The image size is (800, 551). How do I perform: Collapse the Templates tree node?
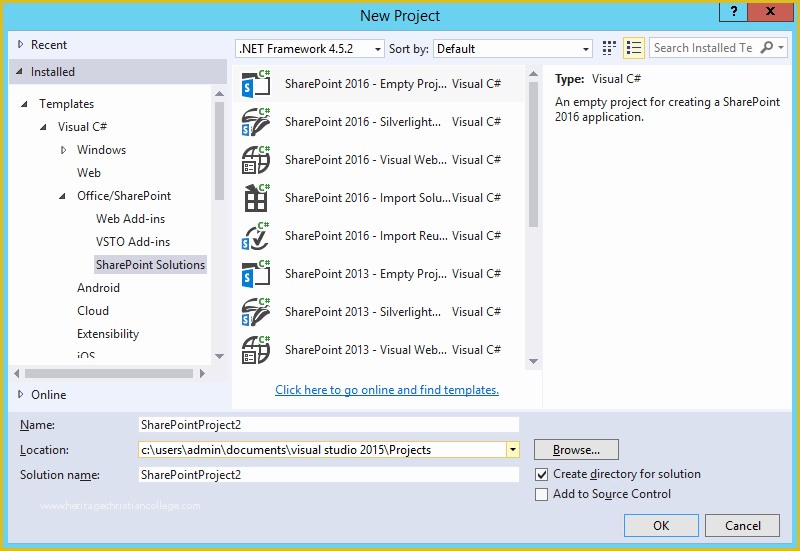(x=24, y=104)
